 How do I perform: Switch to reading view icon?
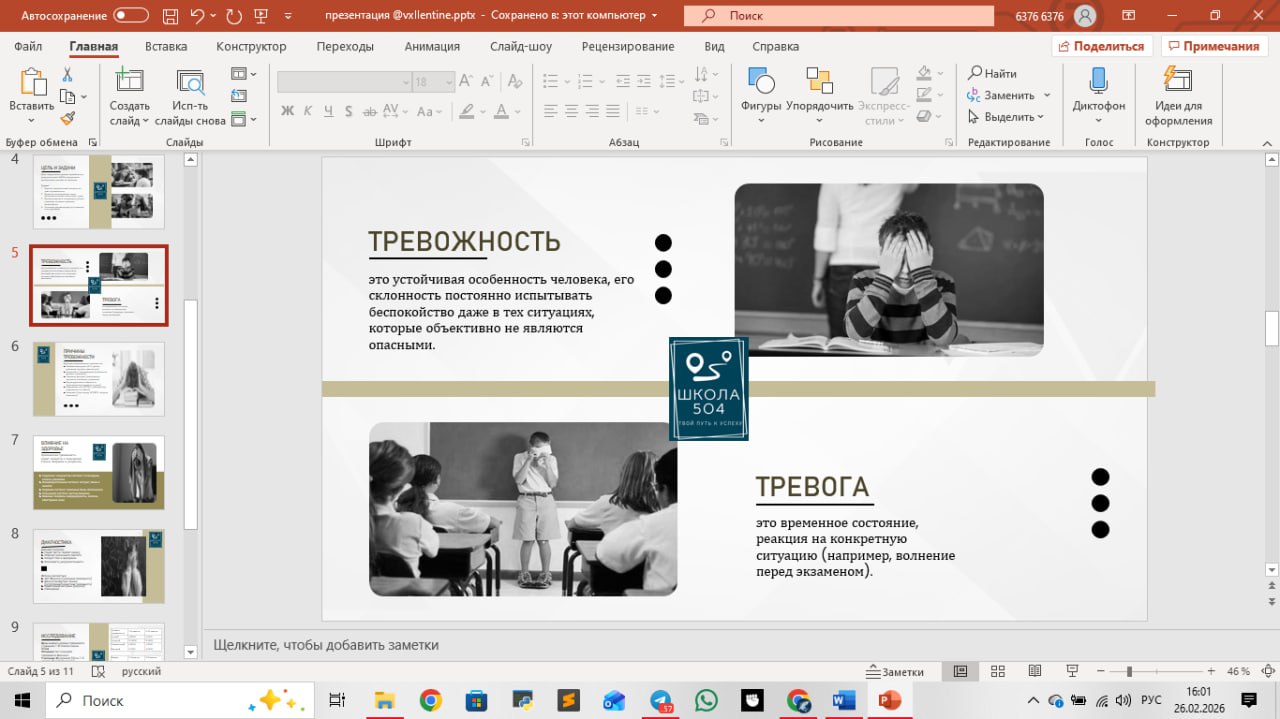1034,671
